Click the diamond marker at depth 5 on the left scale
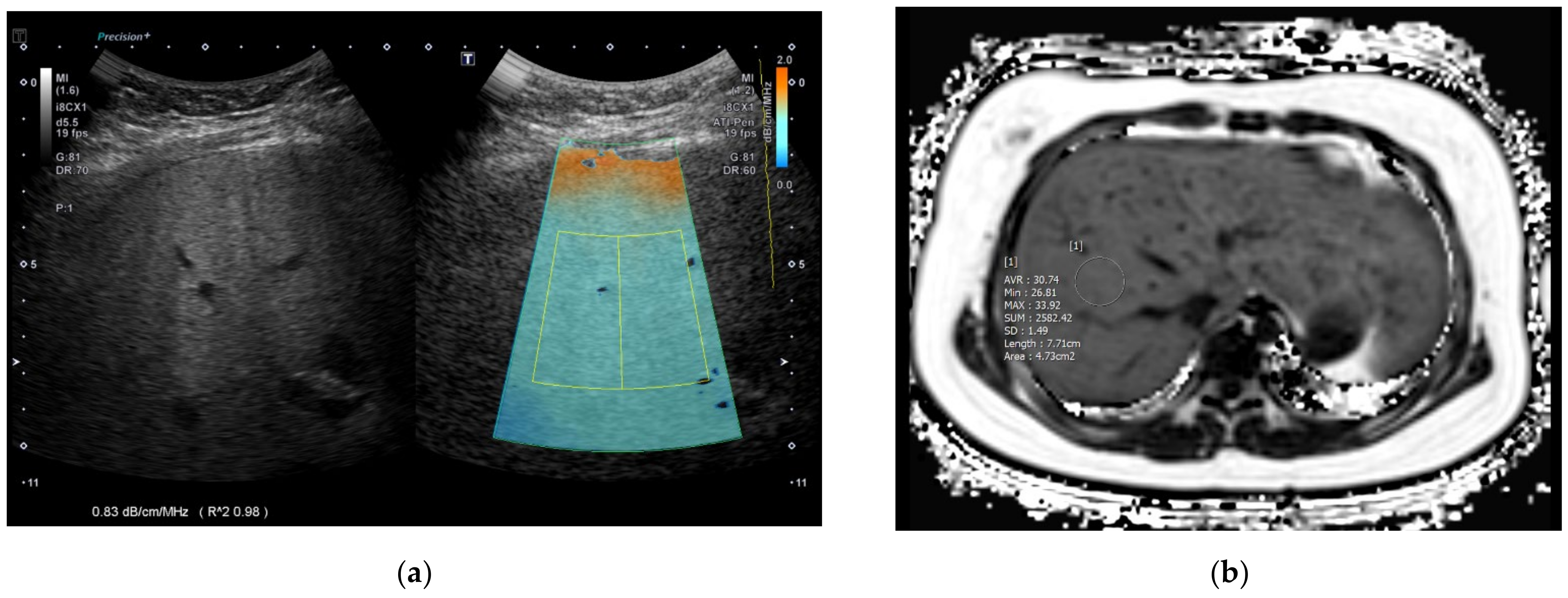This screenshot has height=598, width=1568. (x=24, y=264)
